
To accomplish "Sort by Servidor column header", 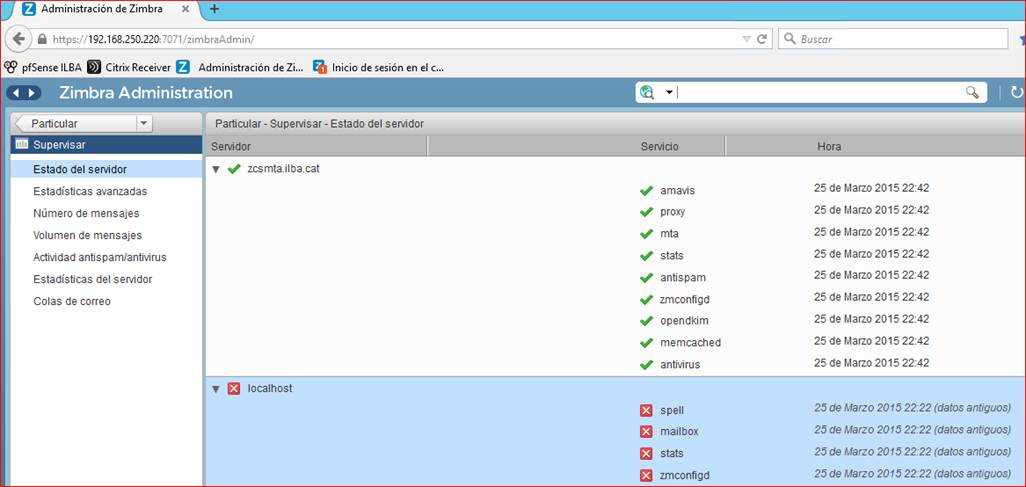I will [317, 147].
